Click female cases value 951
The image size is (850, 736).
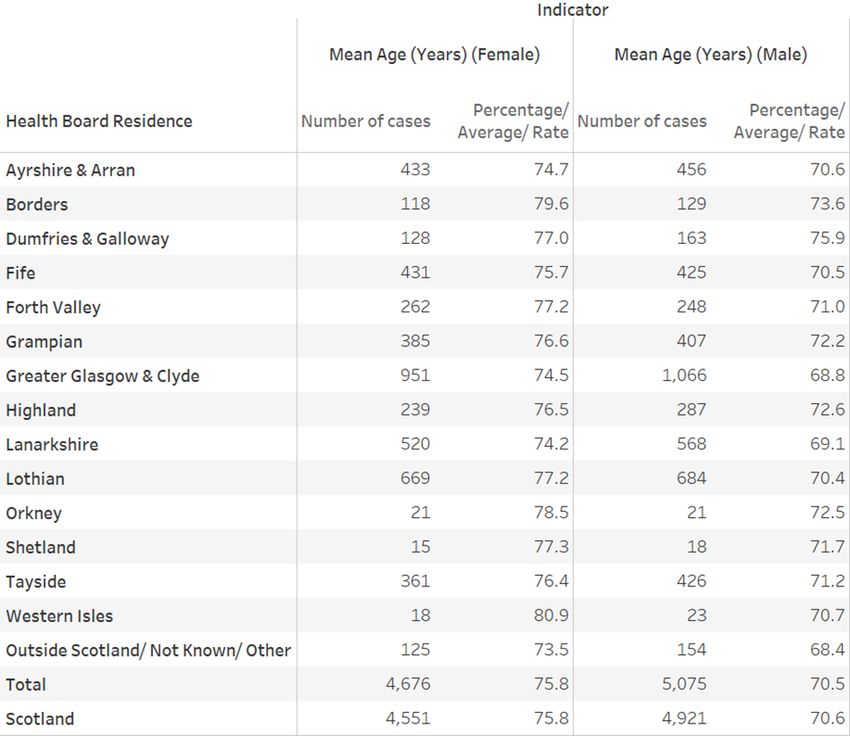[415, 375]
